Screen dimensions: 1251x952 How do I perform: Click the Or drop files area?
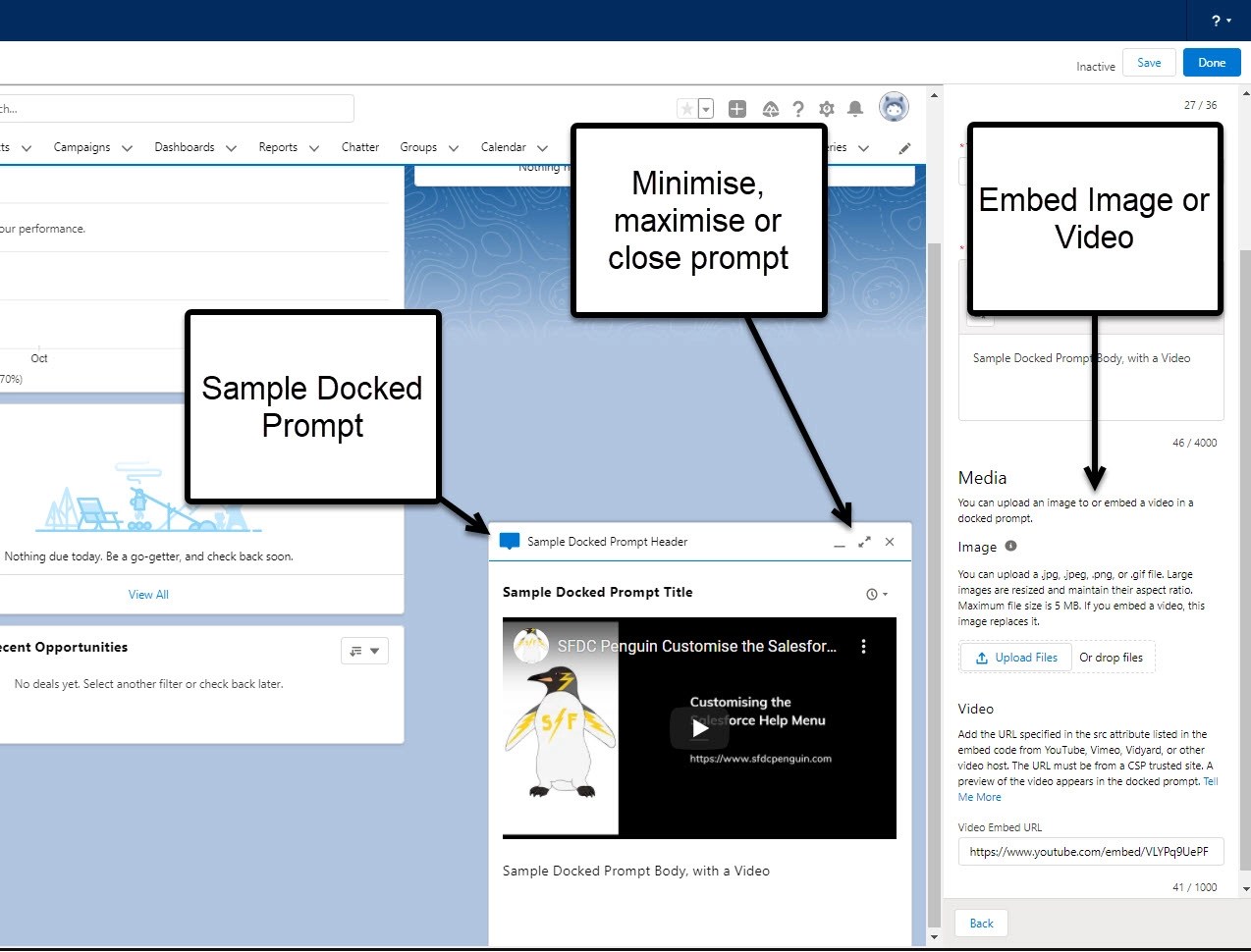(1112, 658)
